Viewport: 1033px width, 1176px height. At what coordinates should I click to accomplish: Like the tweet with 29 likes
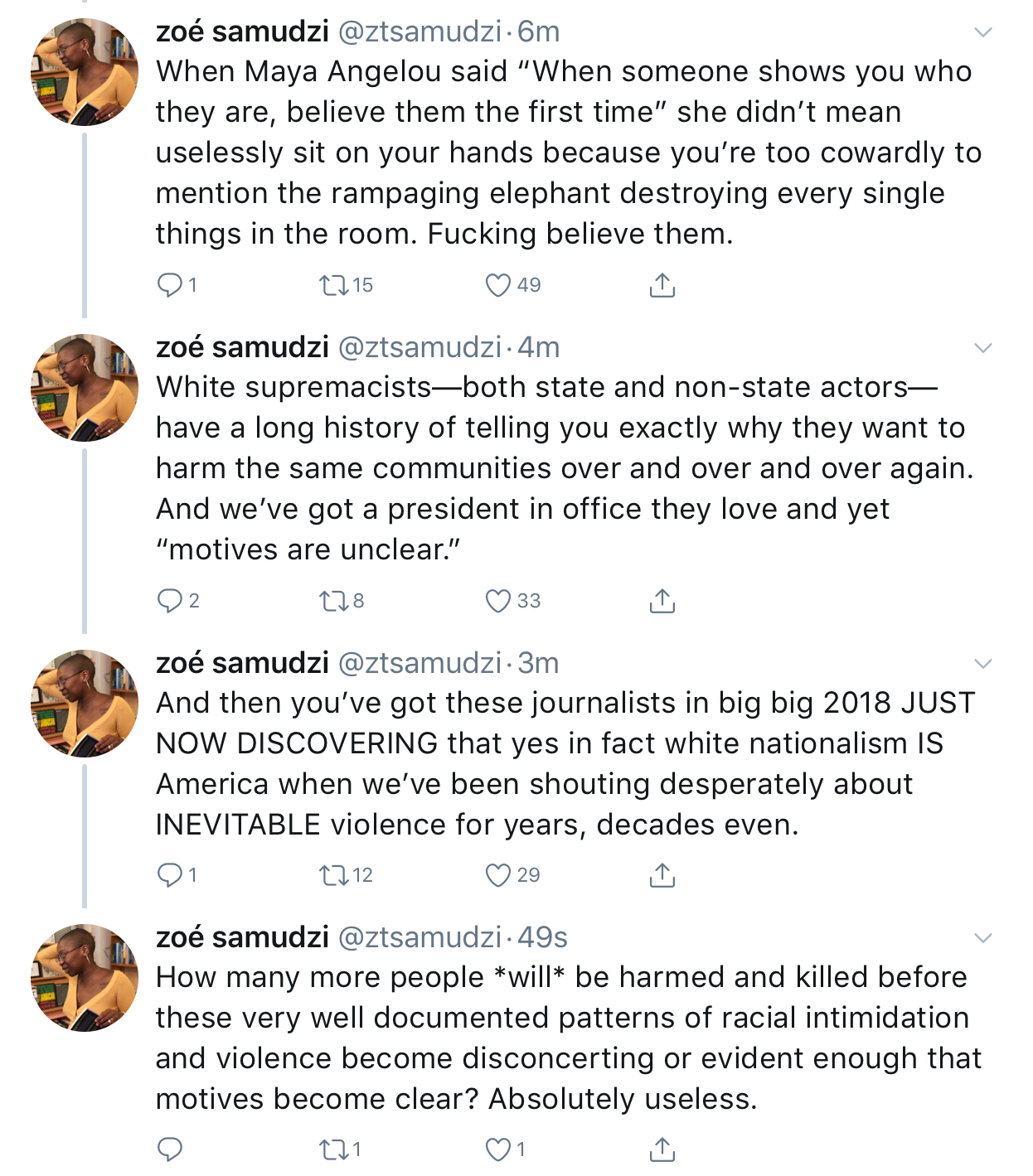[498, 875]
